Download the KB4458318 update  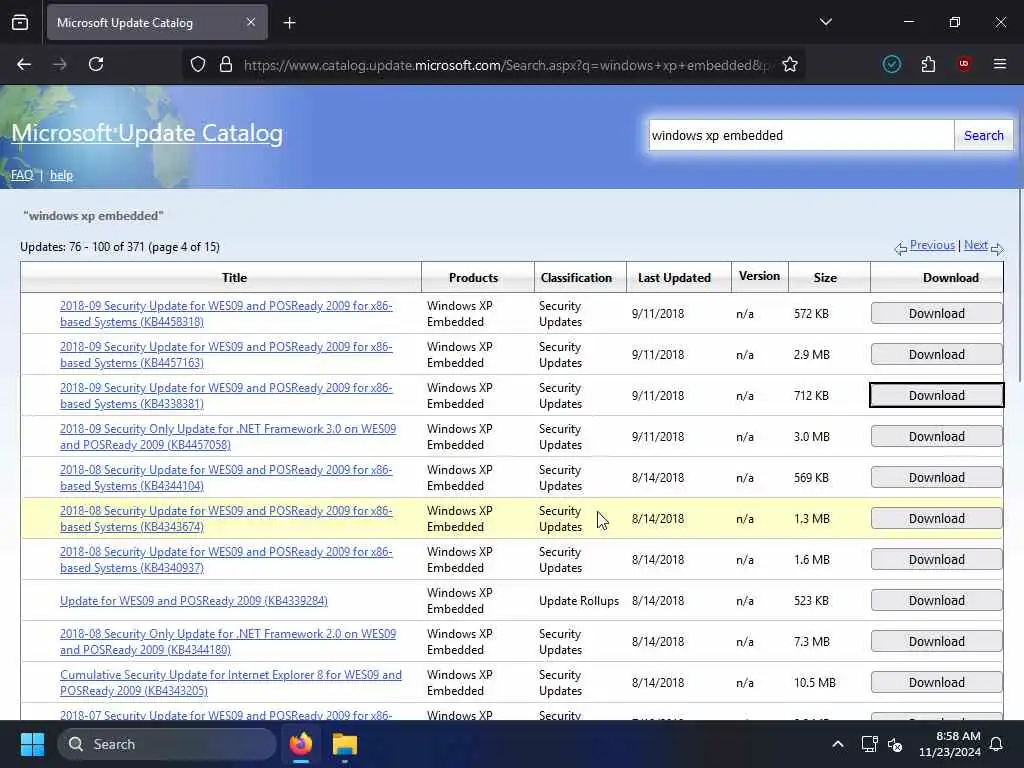point(936,313)
